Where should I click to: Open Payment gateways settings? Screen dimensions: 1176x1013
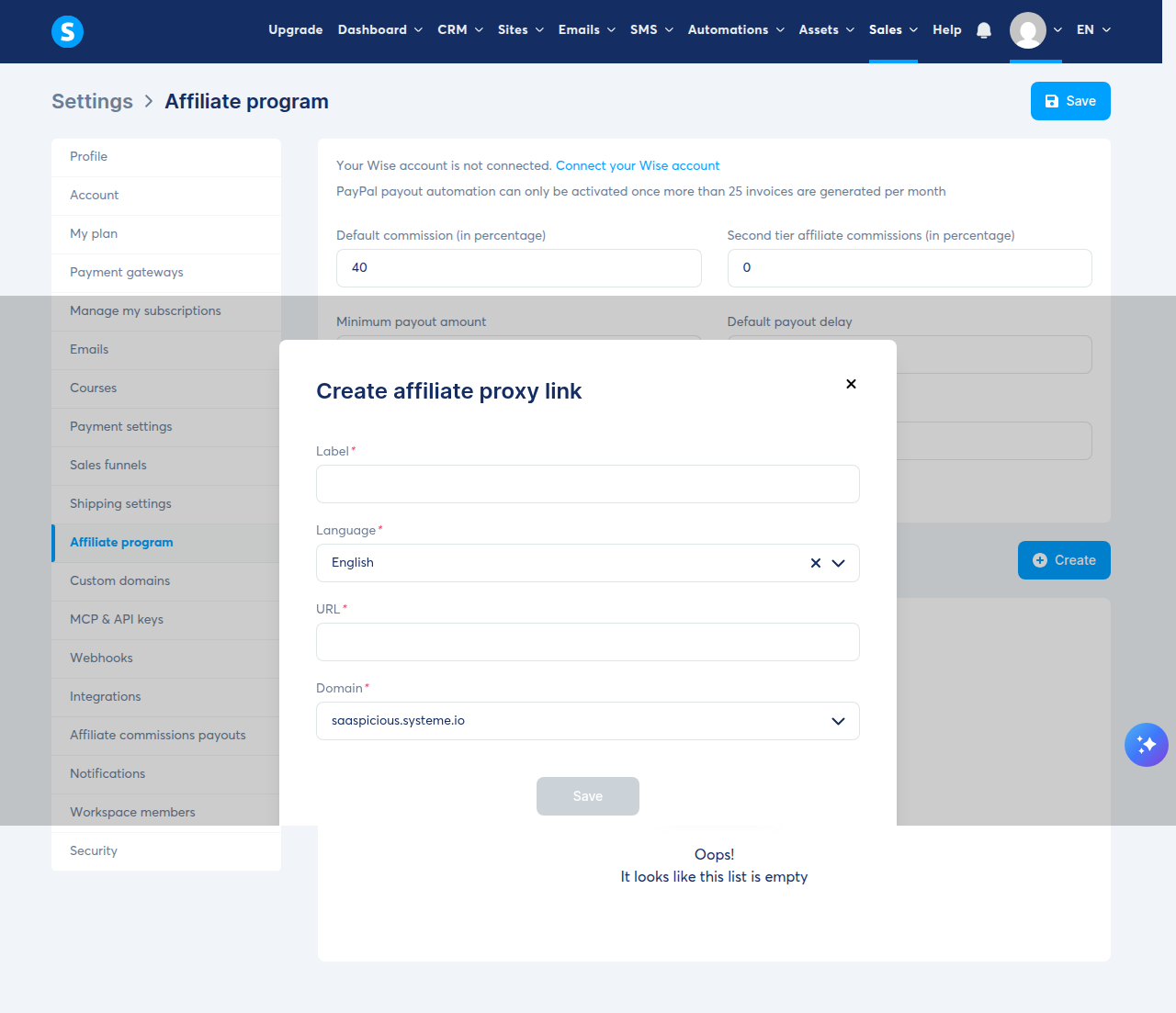click(x=166, y=273)
